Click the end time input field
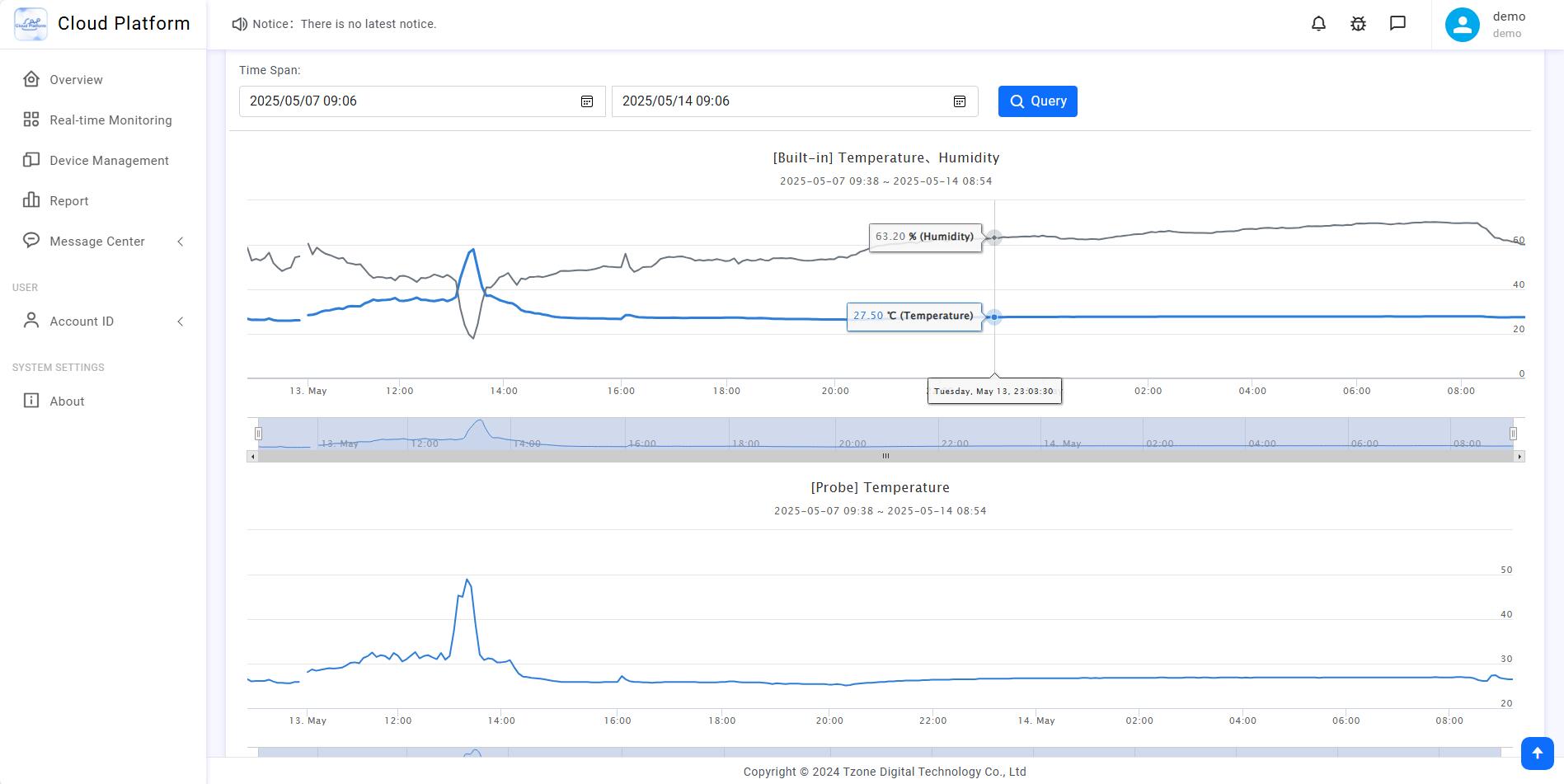Screen dimensions: 1564x784 (781, 101)
